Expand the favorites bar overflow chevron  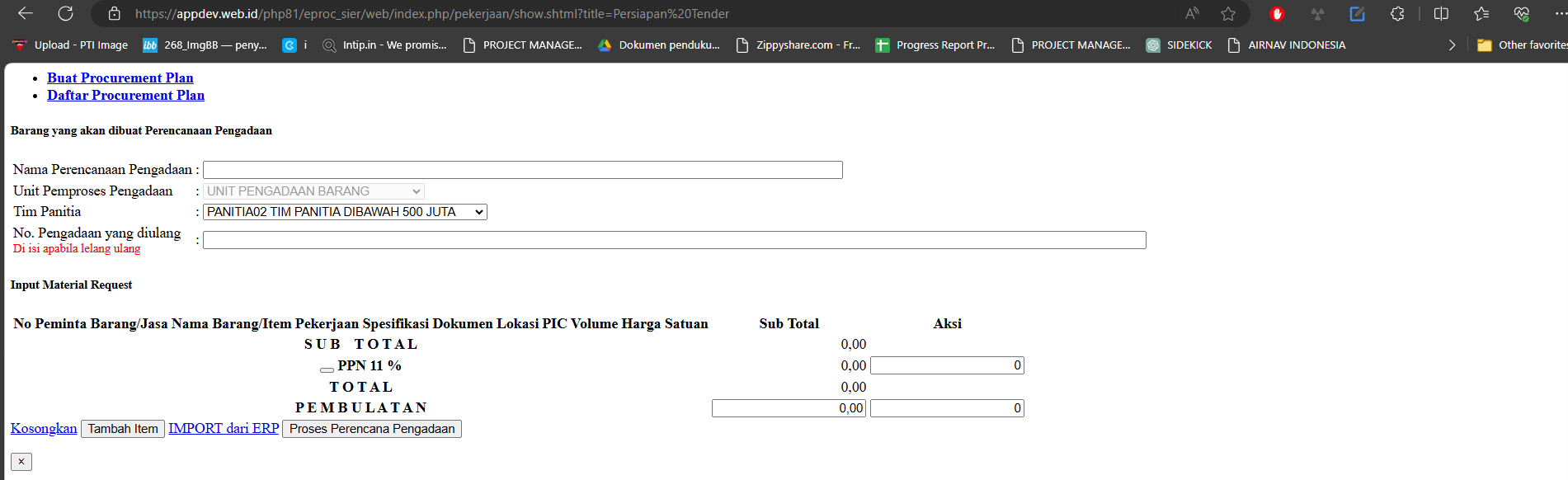click(1452, 45)
